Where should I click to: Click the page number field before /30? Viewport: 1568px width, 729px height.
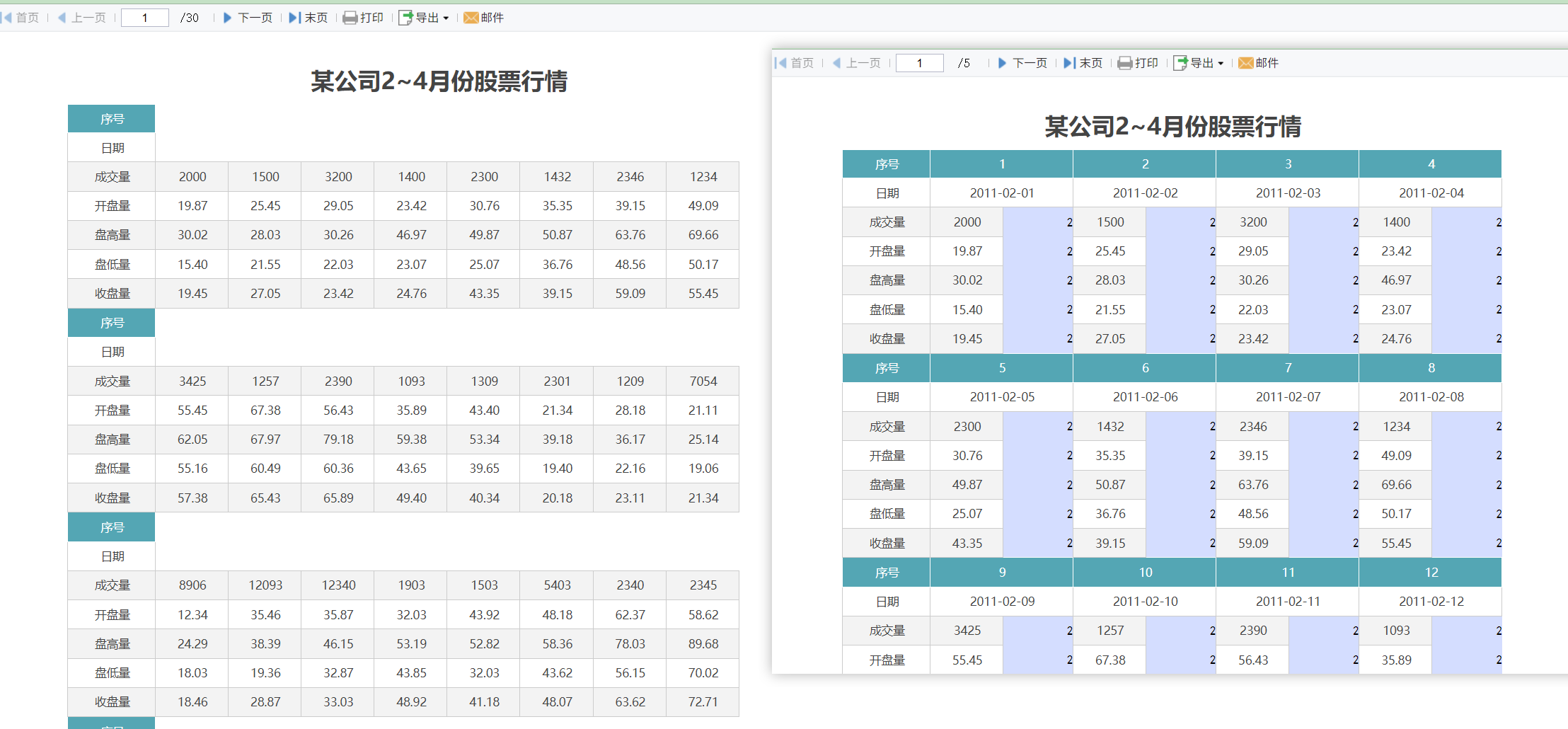(x=145, y=18)
